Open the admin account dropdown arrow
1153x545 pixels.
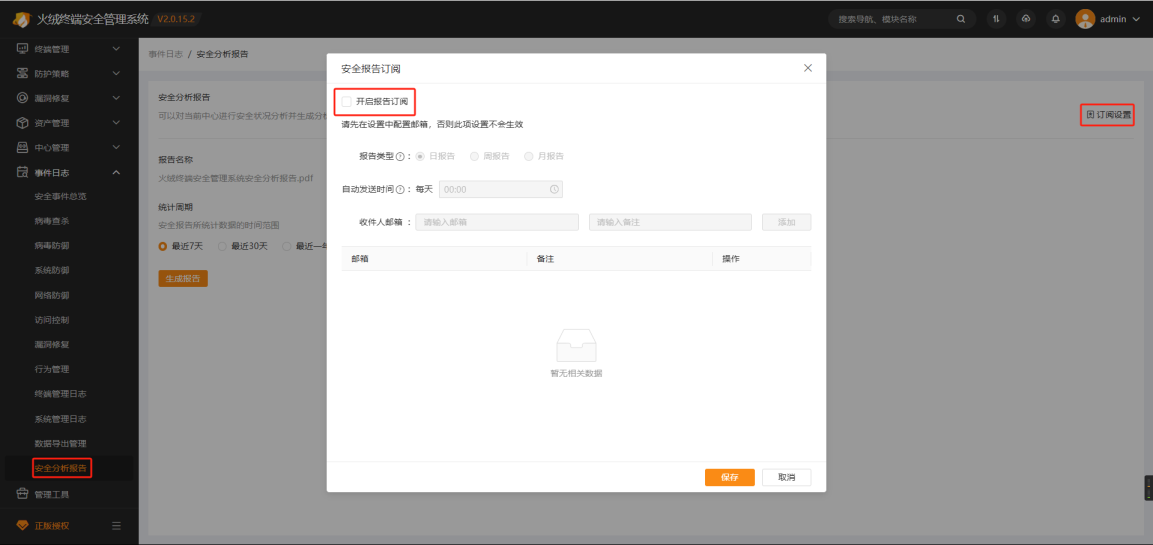point(1135,20)
